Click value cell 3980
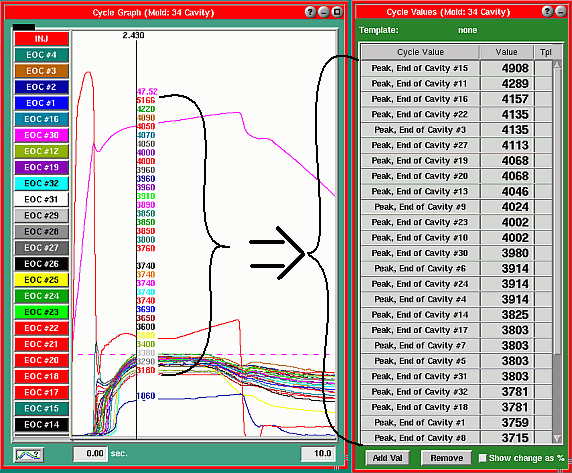 pos(507,253)
